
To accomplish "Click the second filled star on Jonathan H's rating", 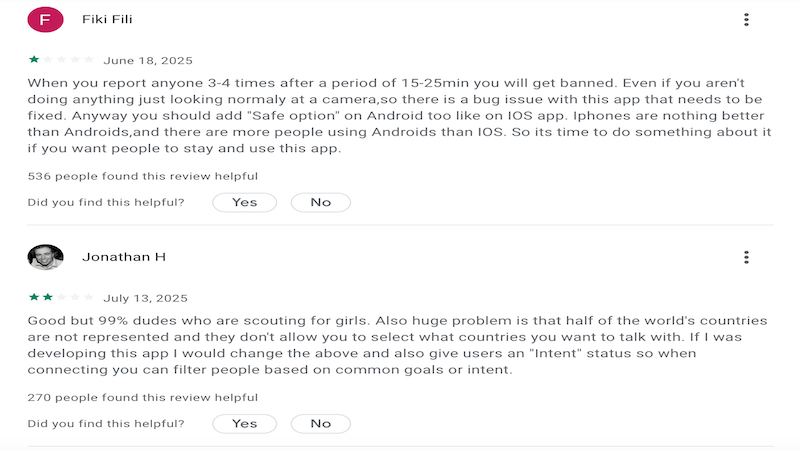I will 48,297.
